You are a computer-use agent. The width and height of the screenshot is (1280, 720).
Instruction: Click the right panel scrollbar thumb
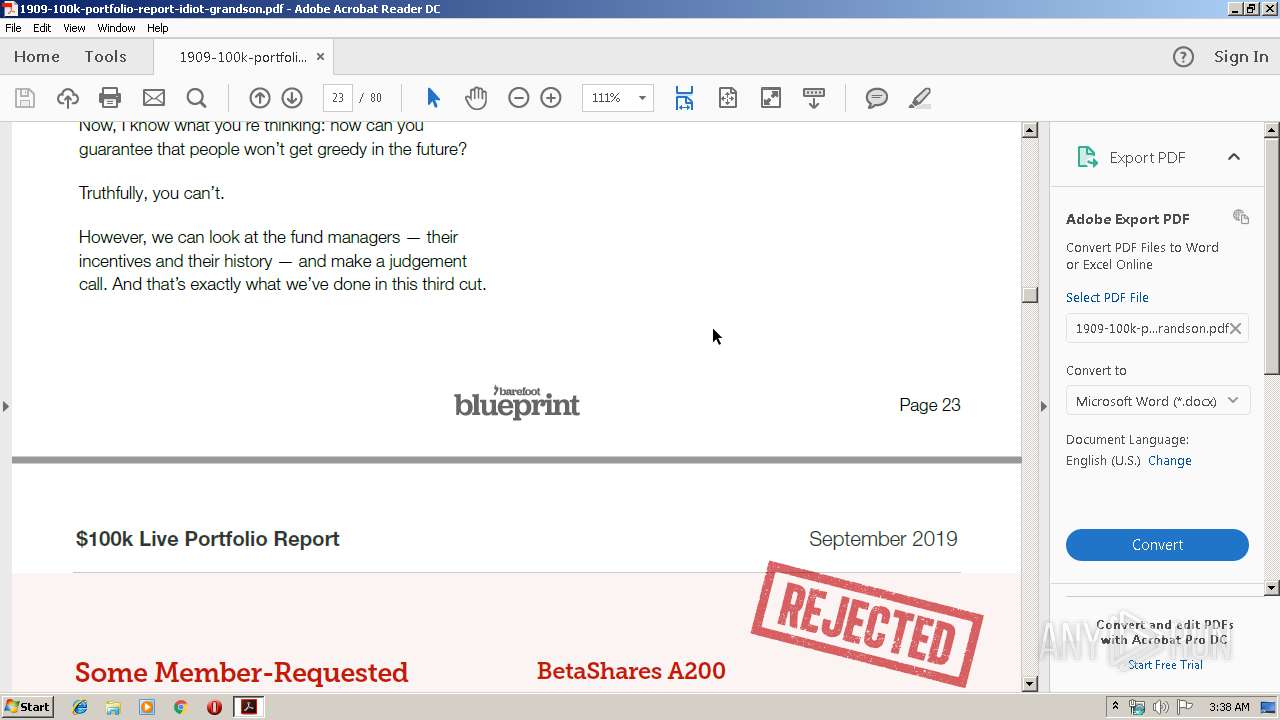pos(1272,258)
